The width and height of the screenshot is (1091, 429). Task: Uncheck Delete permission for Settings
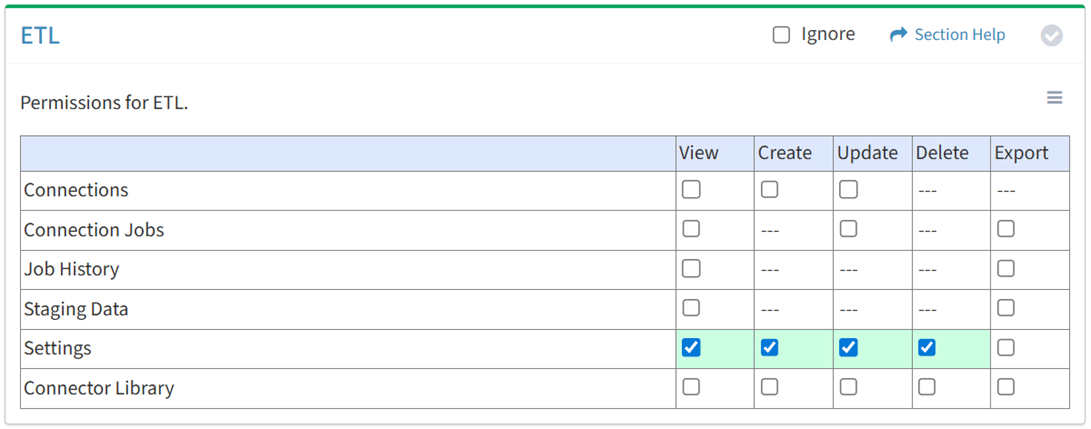point(927,348)
